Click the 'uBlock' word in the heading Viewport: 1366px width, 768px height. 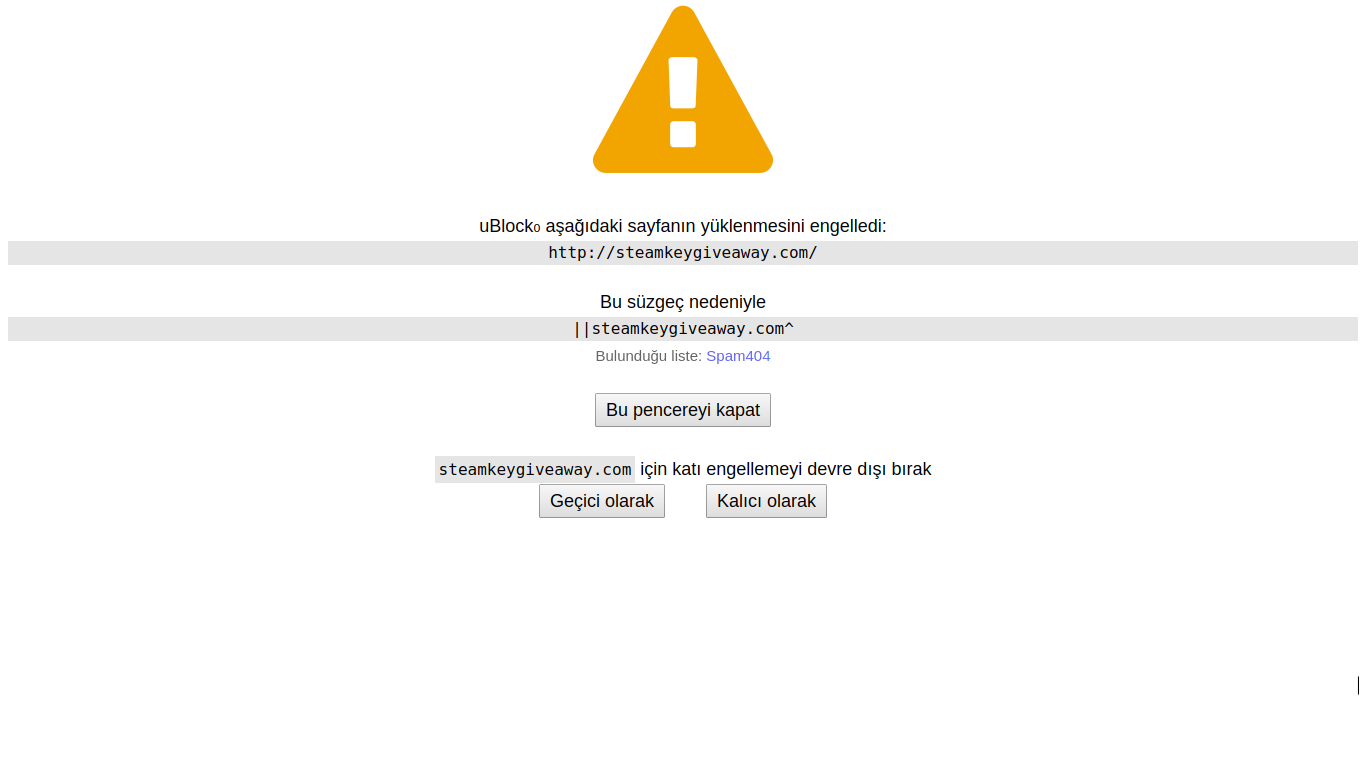(506, 226)
